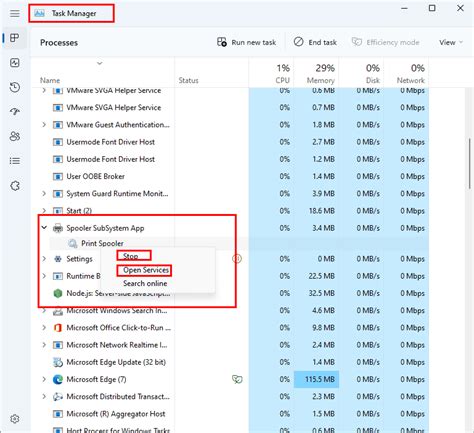Viewport: 474px width, 433px height.
Task: Collapse the Spooler SubSystem App group
Action: point(44,228)
